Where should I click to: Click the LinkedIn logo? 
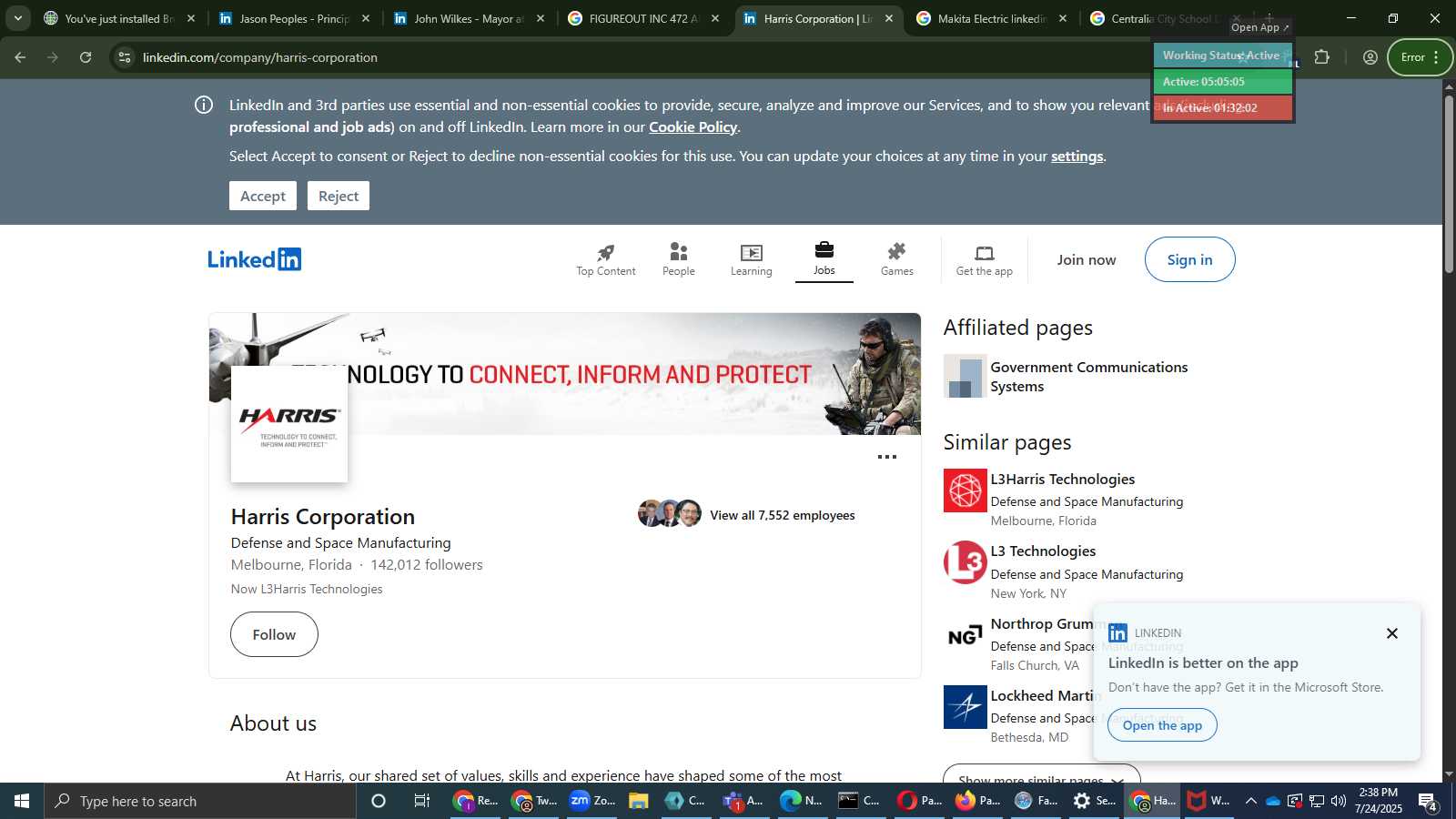(255, 259)
